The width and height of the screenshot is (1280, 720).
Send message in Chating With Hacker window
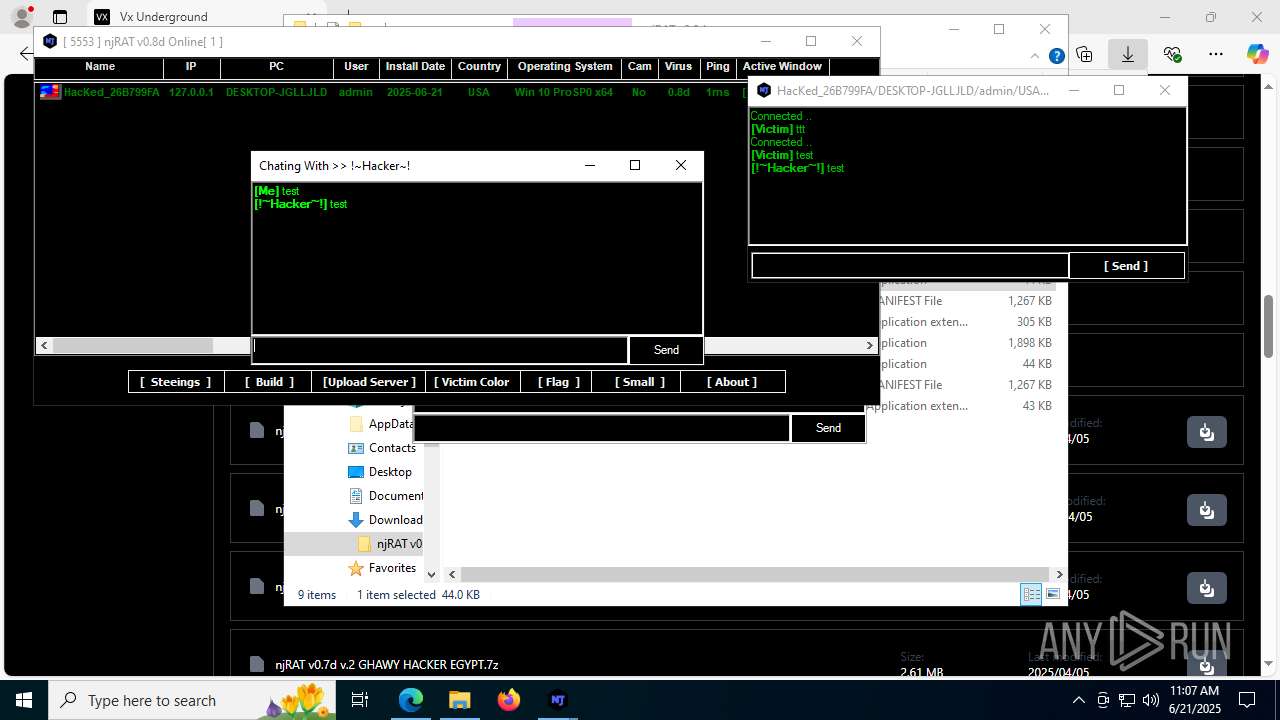click(666, 350)
